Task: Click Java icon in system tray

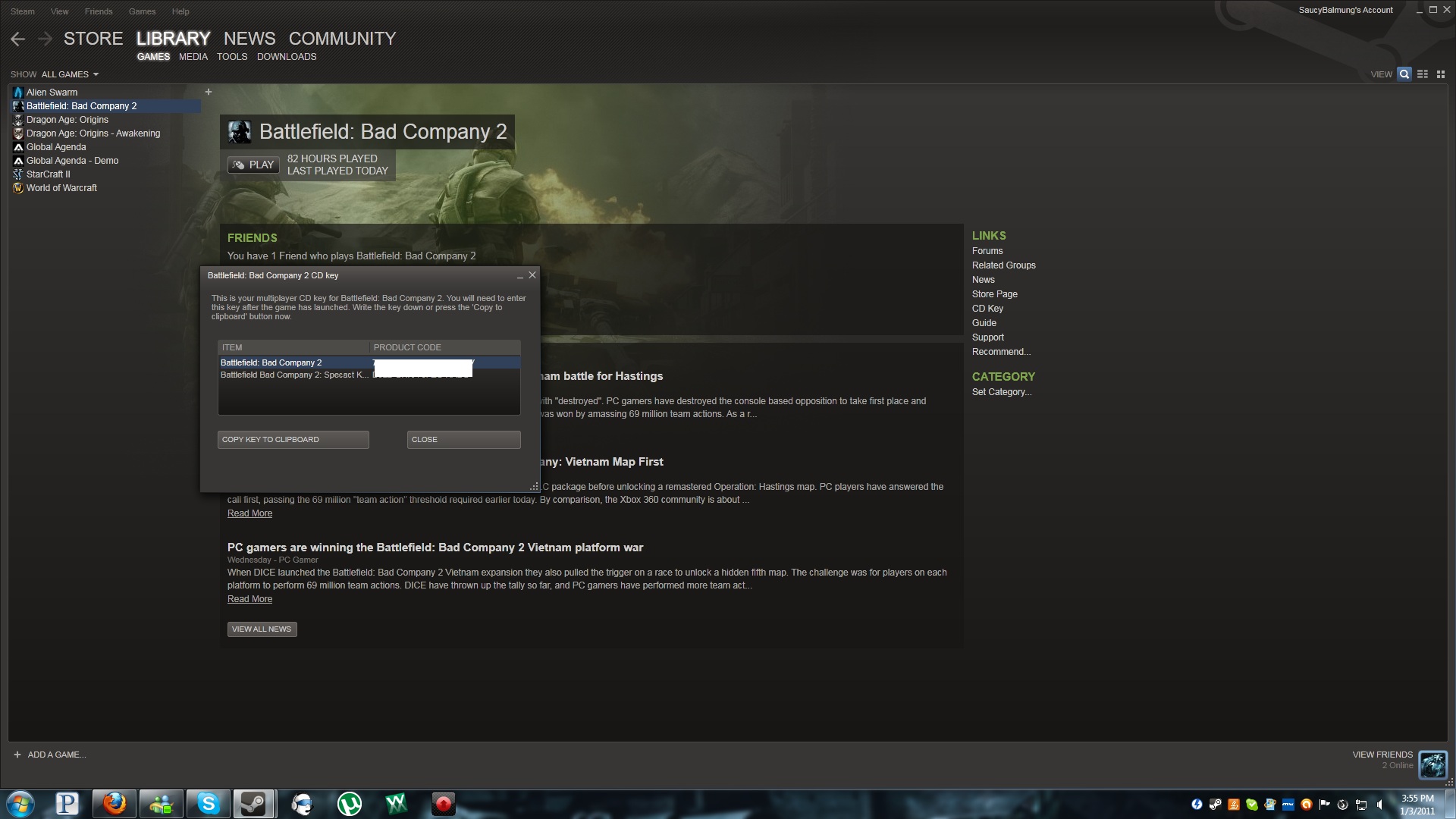Action: [1234, 805]
